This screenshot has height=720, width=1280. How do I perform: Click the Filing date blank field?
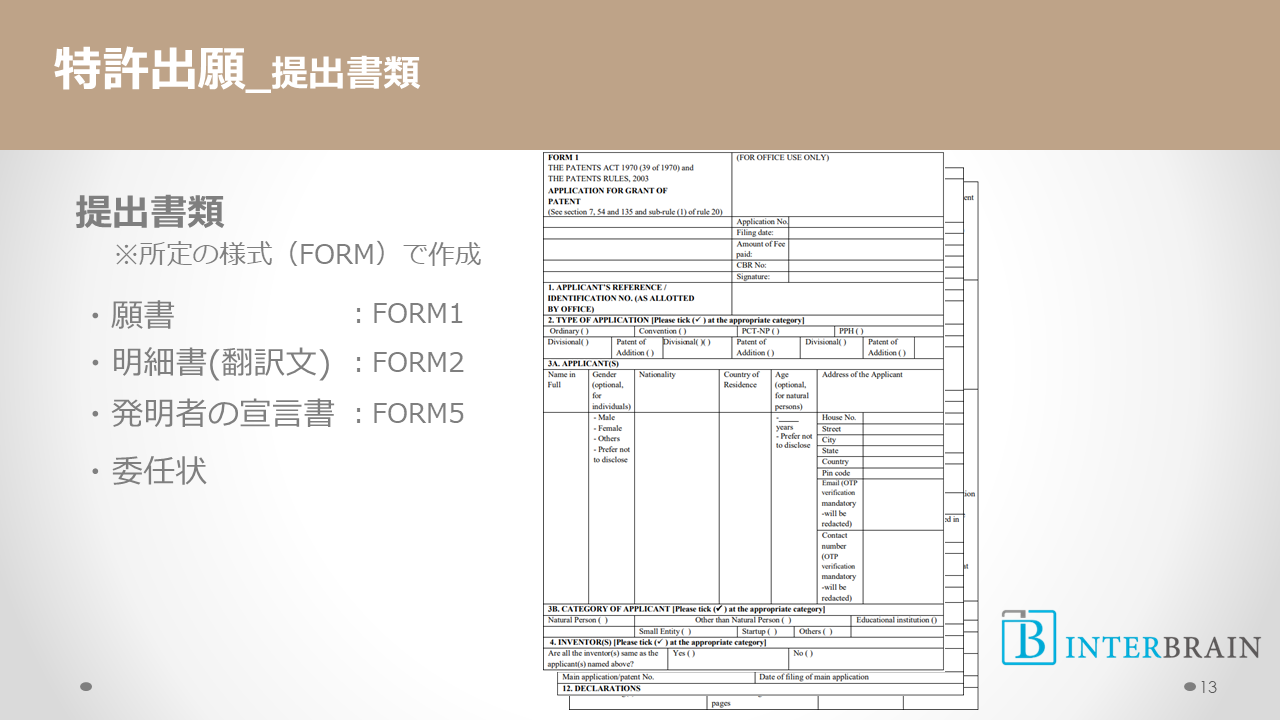click(865, 233)
